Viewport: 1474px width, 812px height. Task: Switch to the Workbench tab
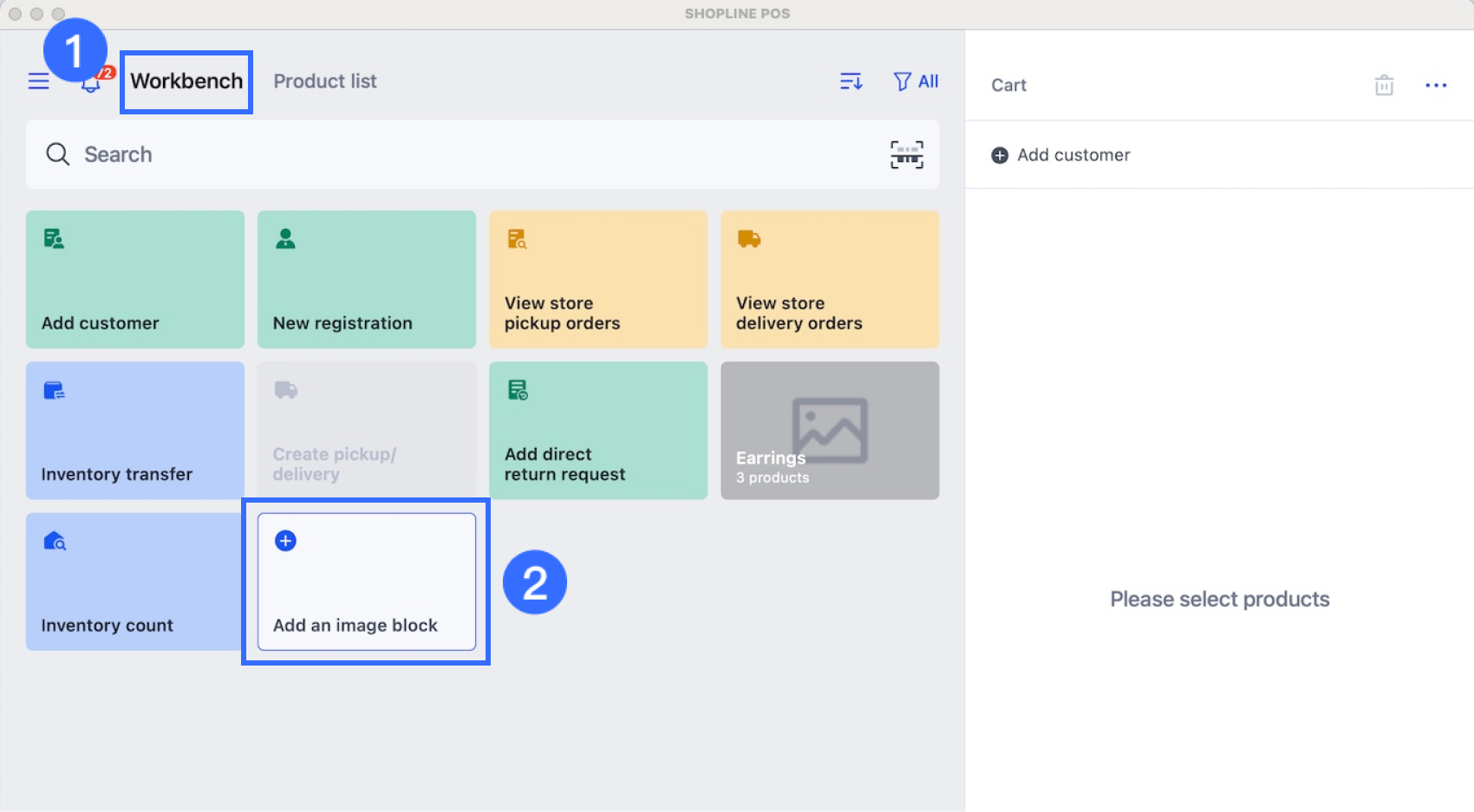[x=186, y=81]
